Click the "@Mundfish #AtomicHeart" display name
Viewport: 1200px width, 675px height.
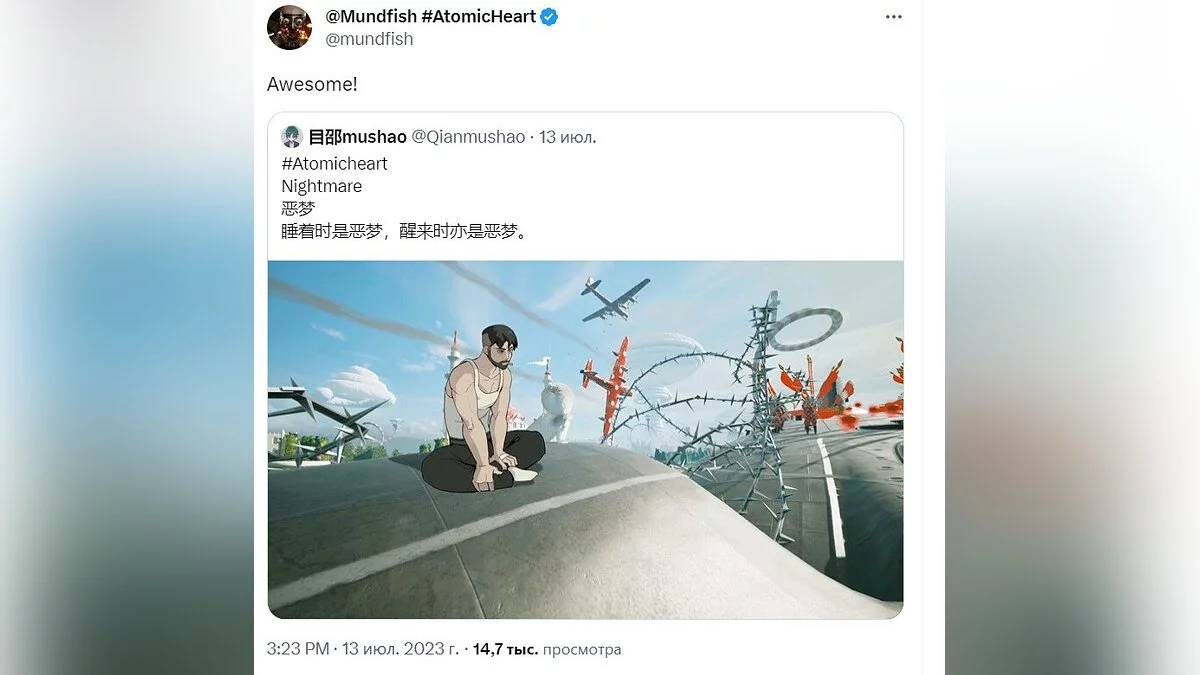[431, 16]
